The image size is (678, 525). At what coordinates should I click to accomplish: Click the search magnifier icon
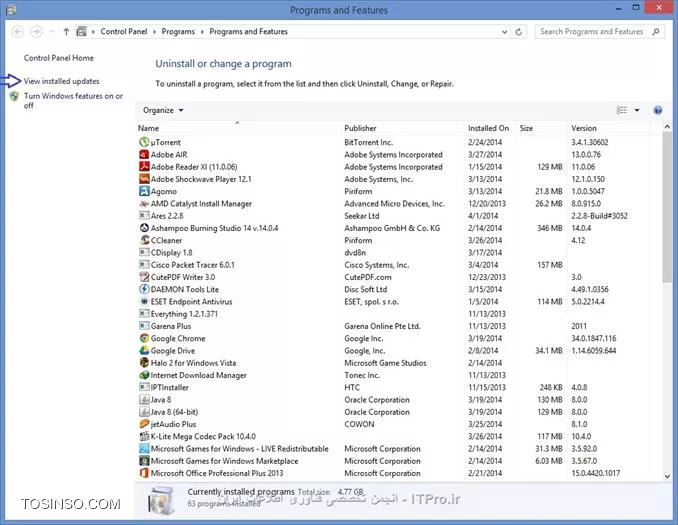656,32
